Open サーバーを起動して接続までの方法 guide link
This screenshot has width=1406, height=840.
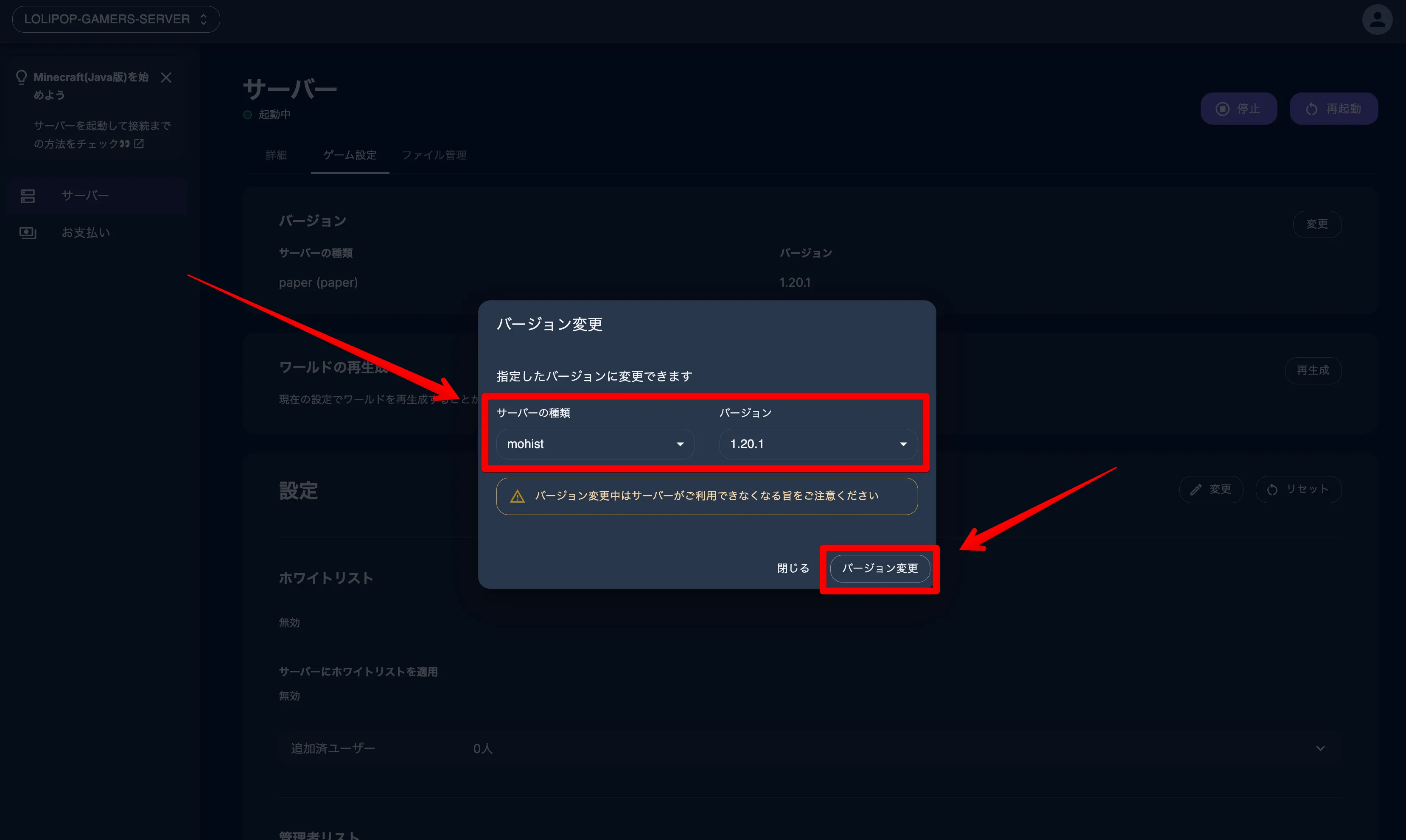(102, 135)
